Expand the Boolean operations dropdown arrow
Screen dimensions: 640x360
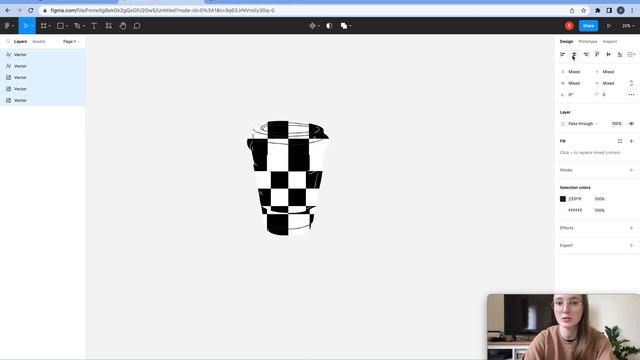click(x=350, y=26)
